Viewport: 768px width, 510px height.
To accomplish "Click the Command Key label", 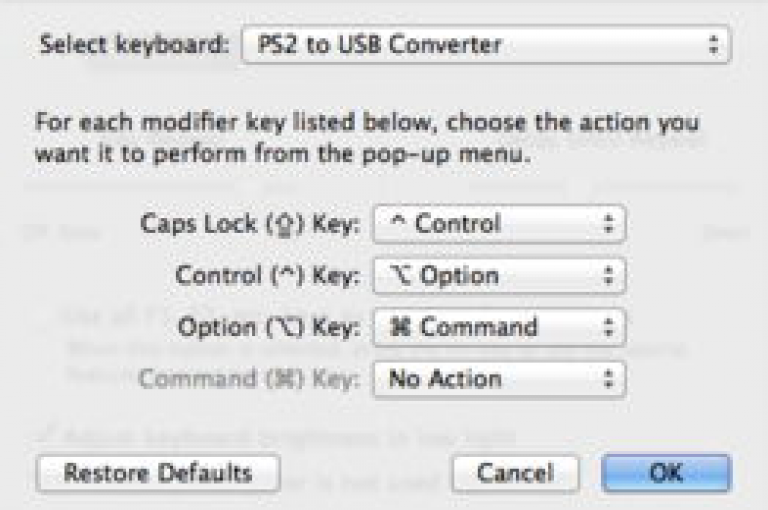I will (250, 379).
